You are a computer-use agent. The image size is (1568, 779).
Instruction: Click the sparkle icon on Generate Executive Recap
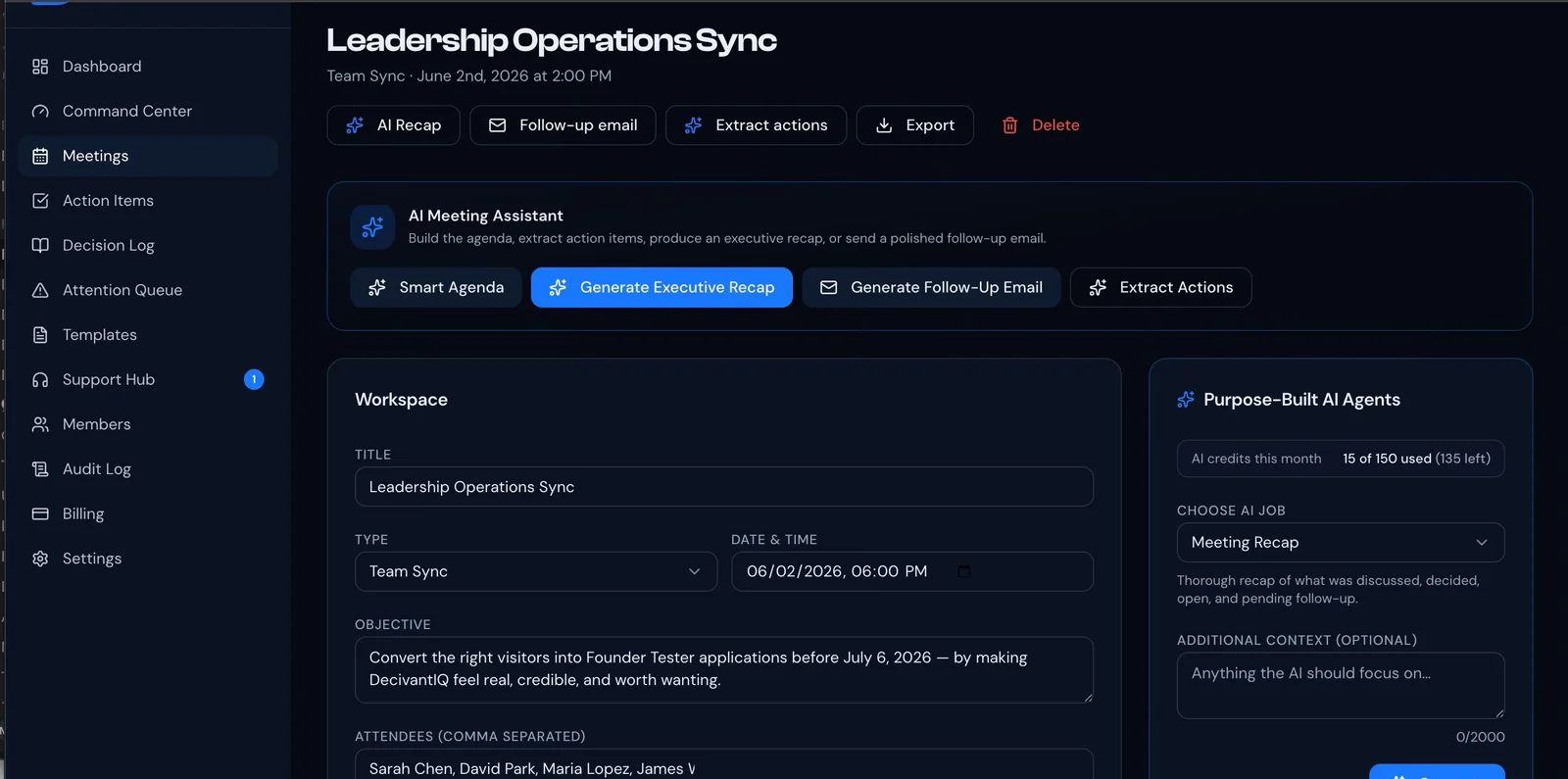pyautogui.click(x=558, y=287)
